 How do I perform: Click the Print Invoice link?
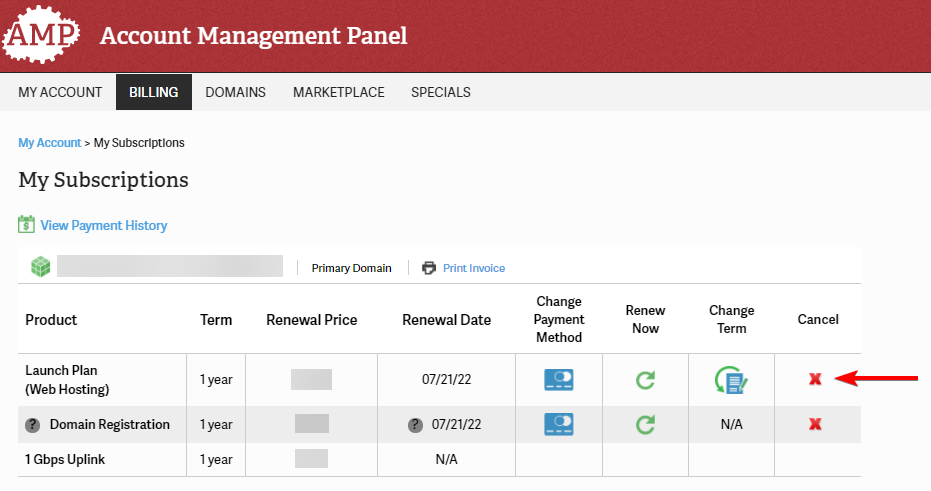[474, 268]
